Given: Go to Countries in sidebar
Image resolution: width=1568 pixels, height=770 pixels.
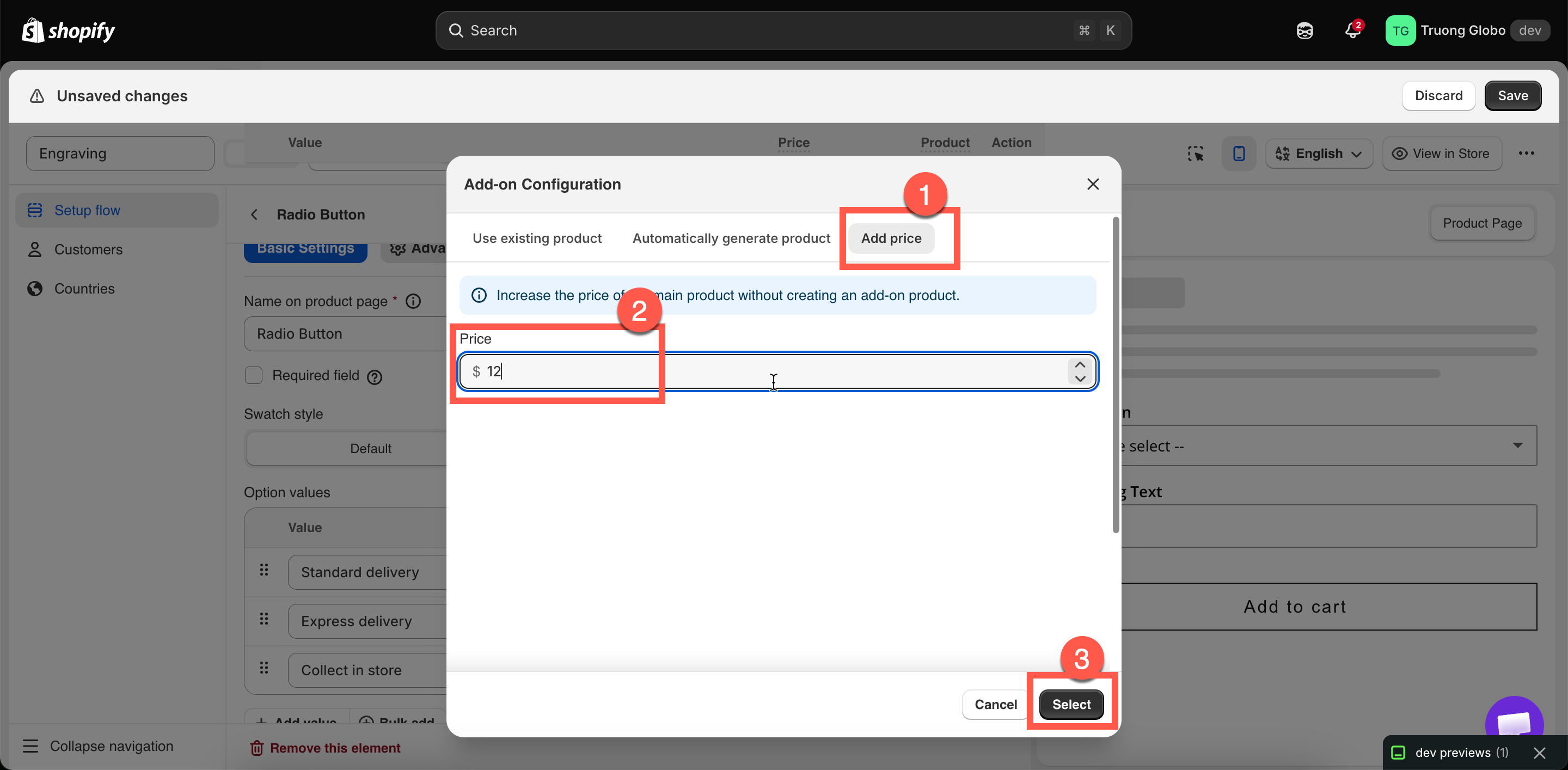Looking at the screenshot, I should pyautogui.click(x=117, y=289).
